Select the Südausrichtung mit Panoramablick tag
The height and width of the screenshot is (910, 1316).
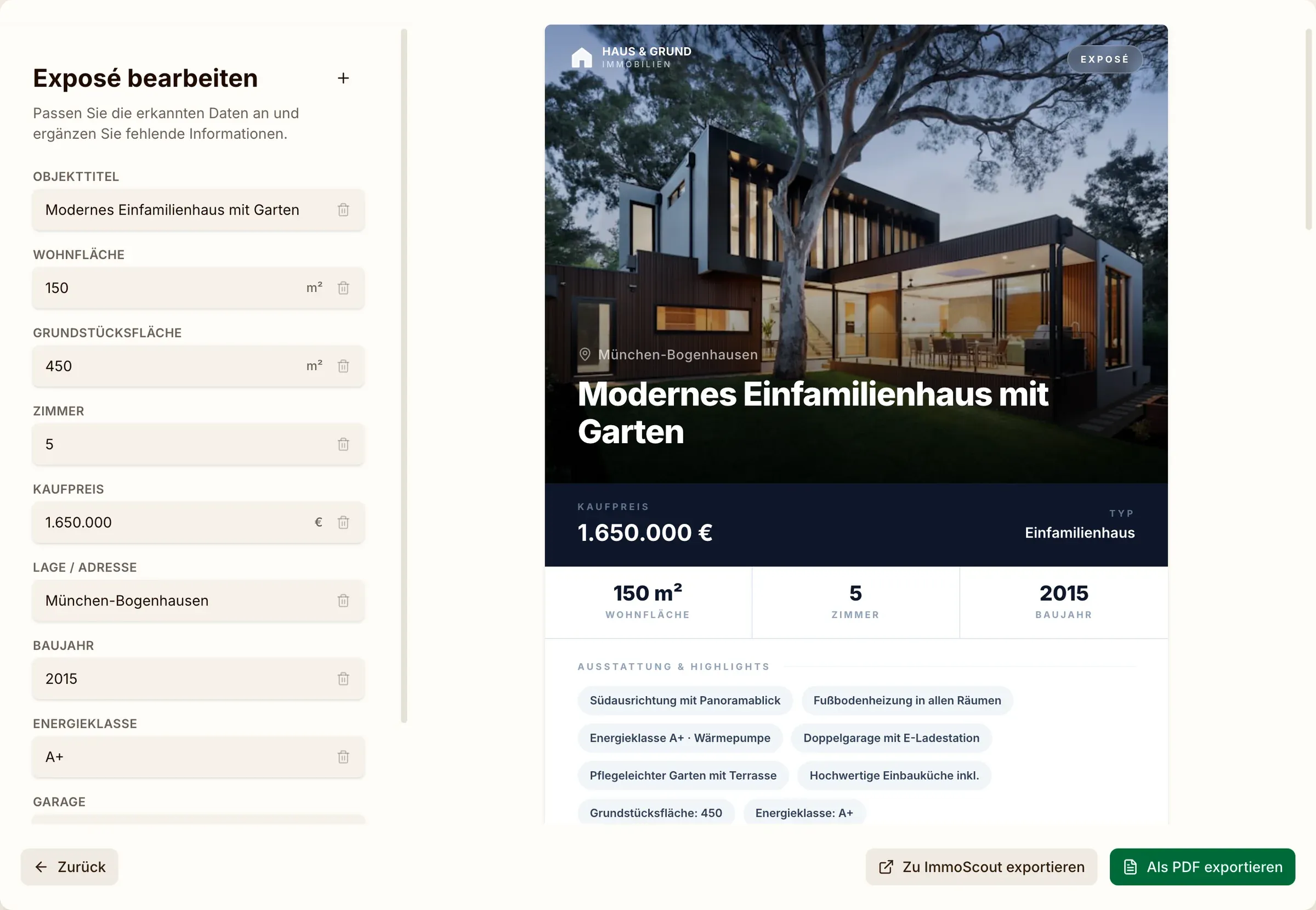[684, 700]
